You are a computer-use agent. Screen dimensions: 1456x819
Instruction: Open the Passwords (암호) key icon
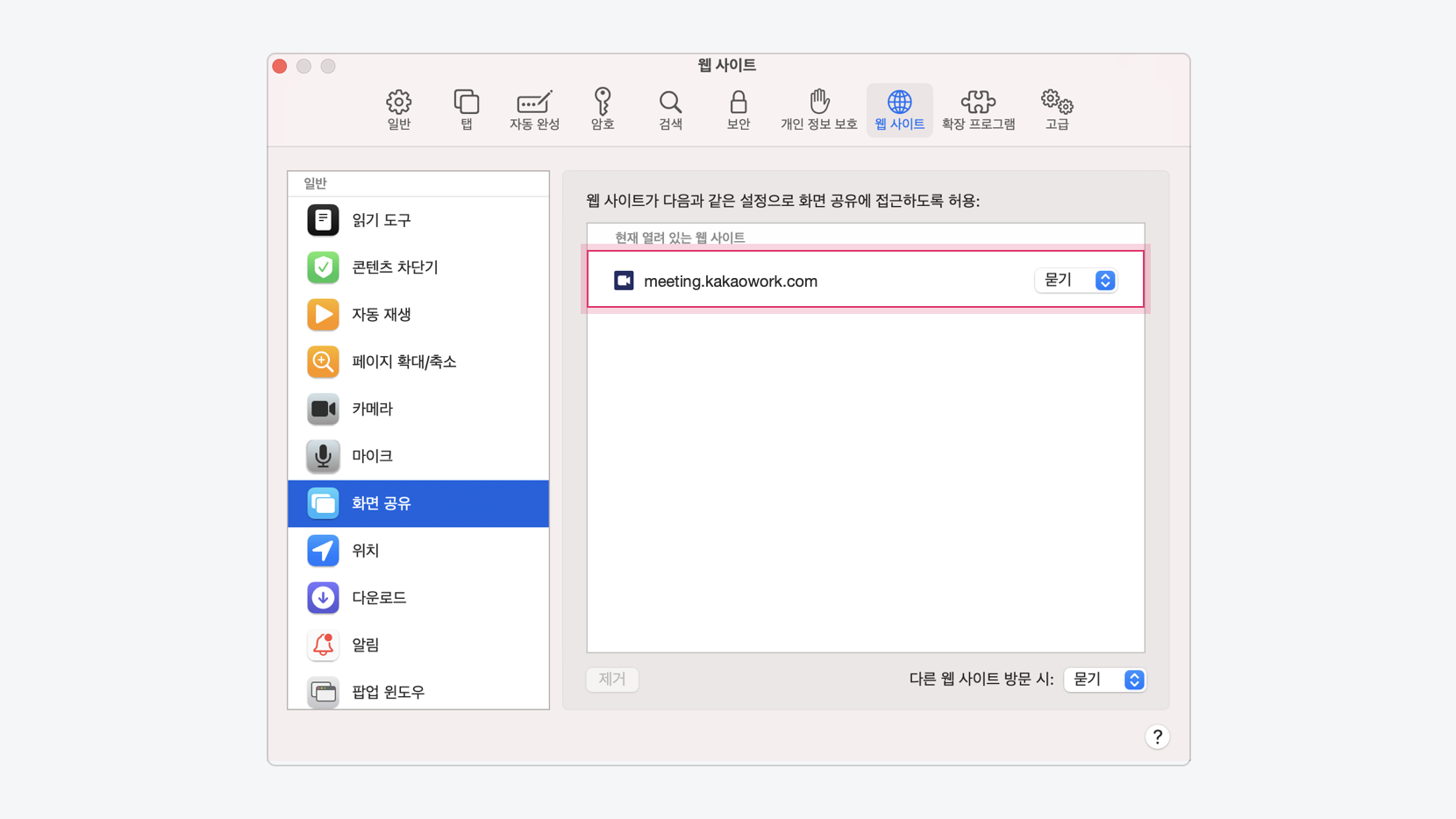[x=602, y=110]
